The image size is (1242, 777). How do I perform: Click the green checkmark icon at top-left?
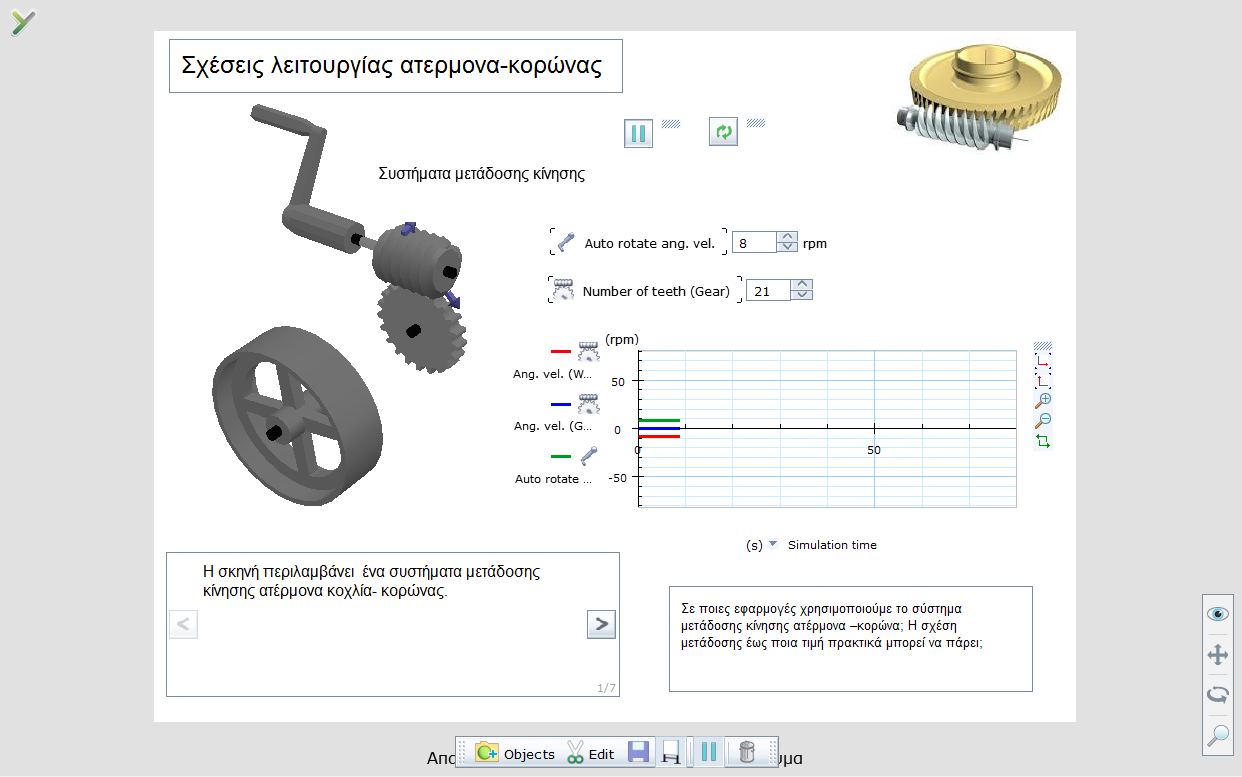coord(22,21)
